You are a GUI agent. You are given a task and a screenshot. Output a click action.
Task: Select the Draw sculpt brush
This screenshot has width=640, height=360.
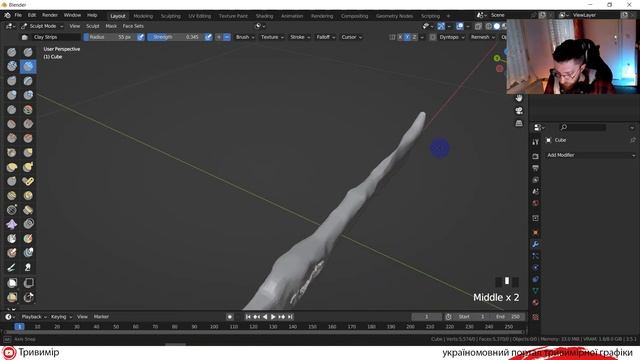[x=12, y=52]
